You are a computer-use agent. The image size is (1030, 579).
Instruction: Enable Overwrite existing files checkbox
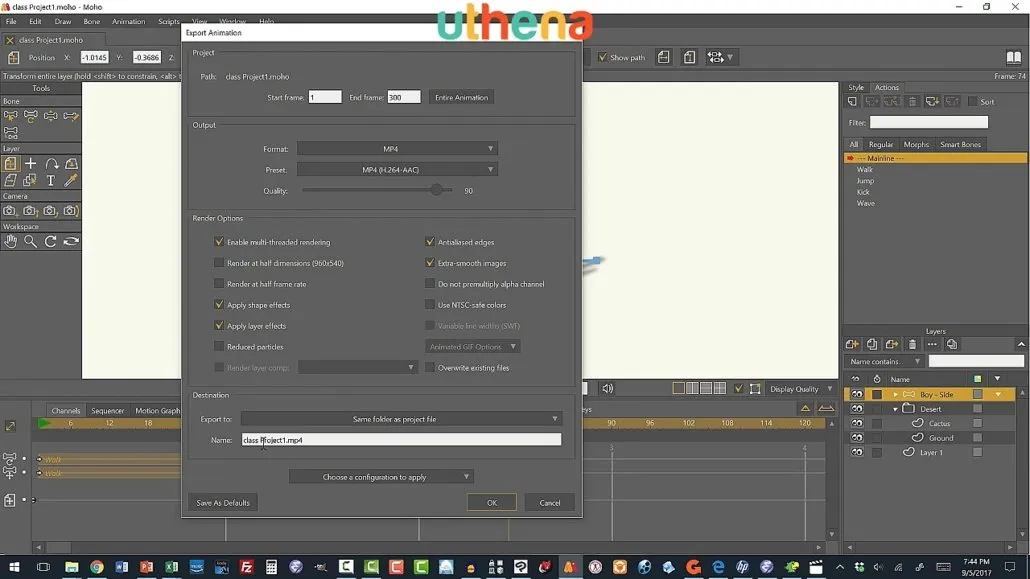[x=430, y=367]
